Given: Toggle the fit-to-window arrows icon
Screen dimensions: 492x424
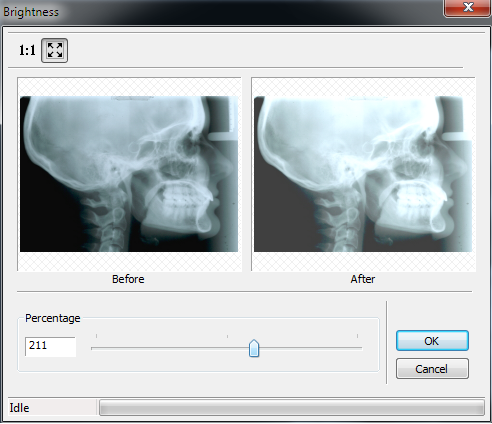Looking at the screenshot, I should (54, 50).
